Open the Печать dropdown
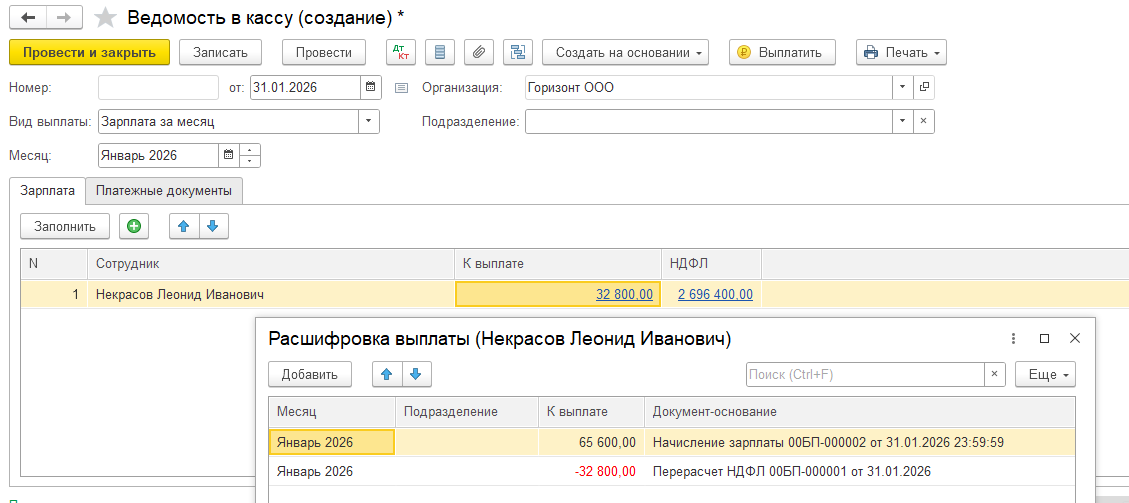Viewport: 1129px width, 503px height. pyautogui.click(x=901, y=52)
